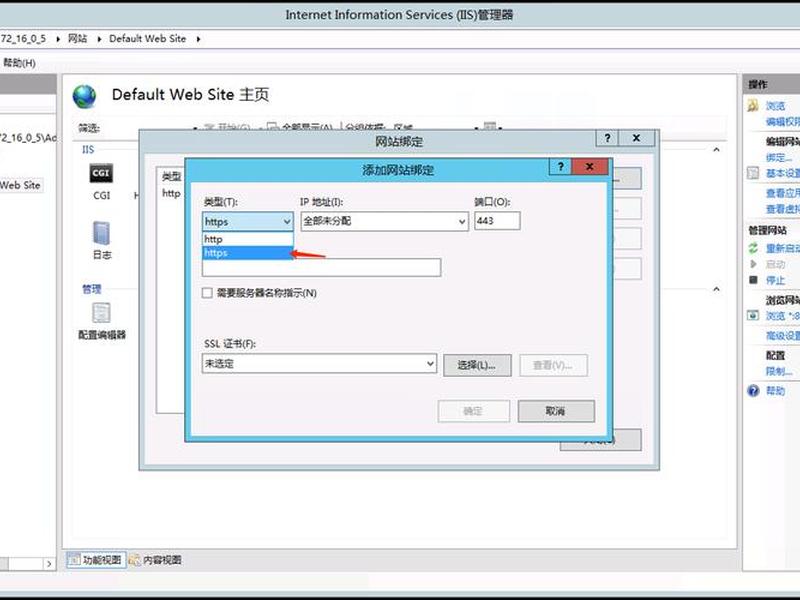
Task: Click the 确定 OK button
Action: (x=473, y=411)
